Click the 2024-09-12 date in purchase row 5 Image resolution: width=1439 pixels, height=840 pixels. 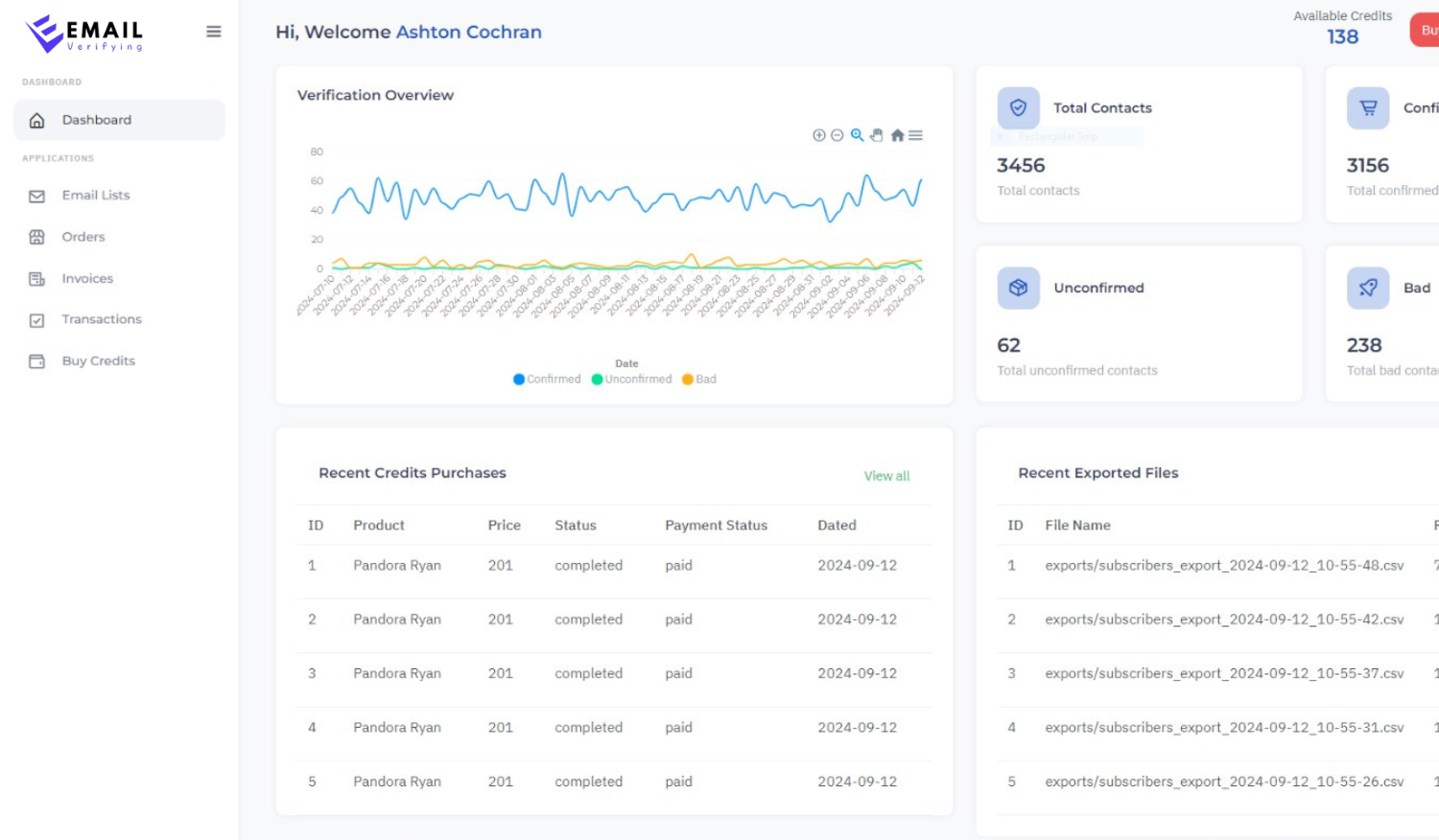(857, 782)
